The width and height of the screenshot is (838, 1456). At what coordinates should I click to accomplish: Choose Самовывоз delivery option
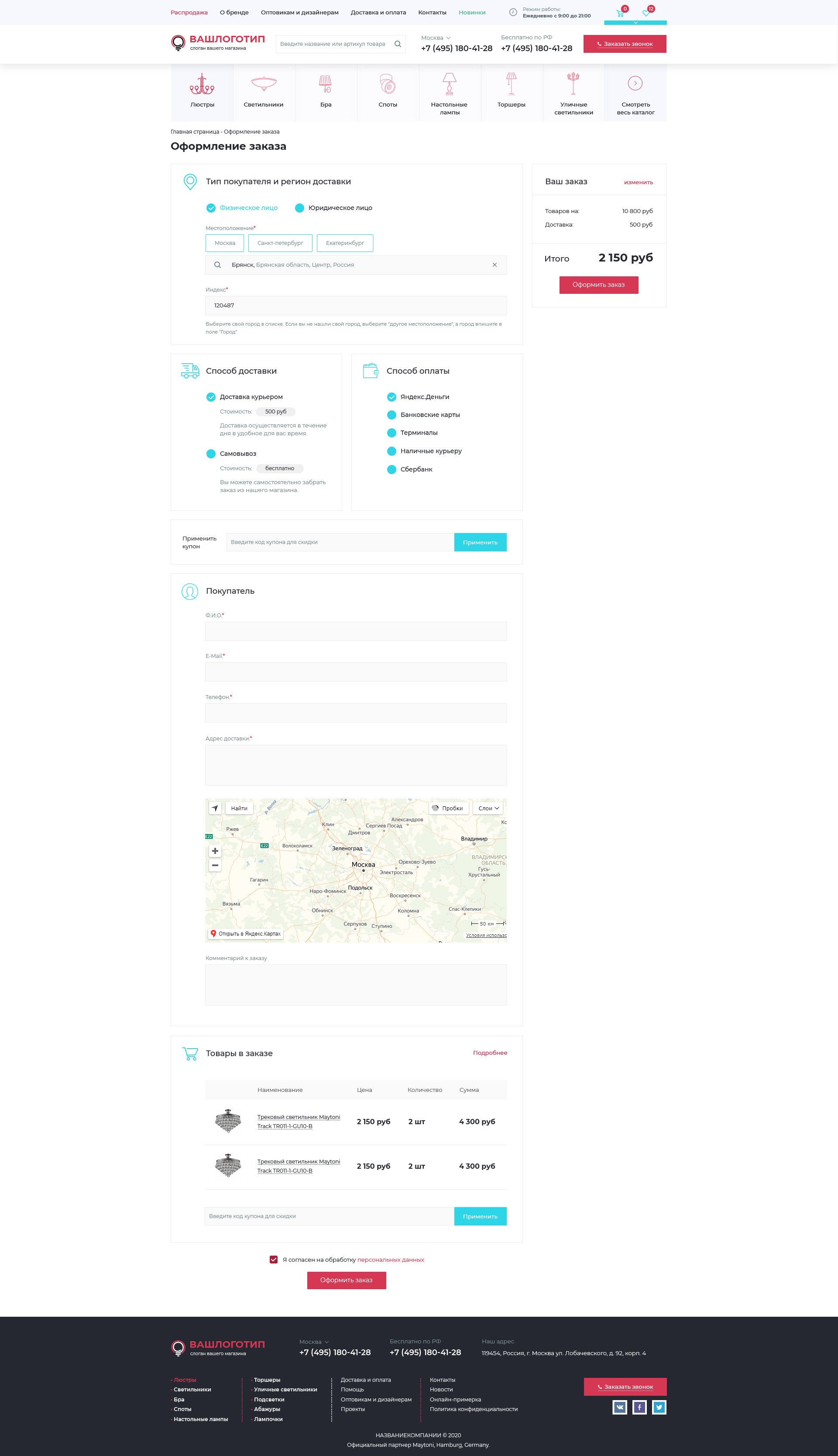point(211,454)
